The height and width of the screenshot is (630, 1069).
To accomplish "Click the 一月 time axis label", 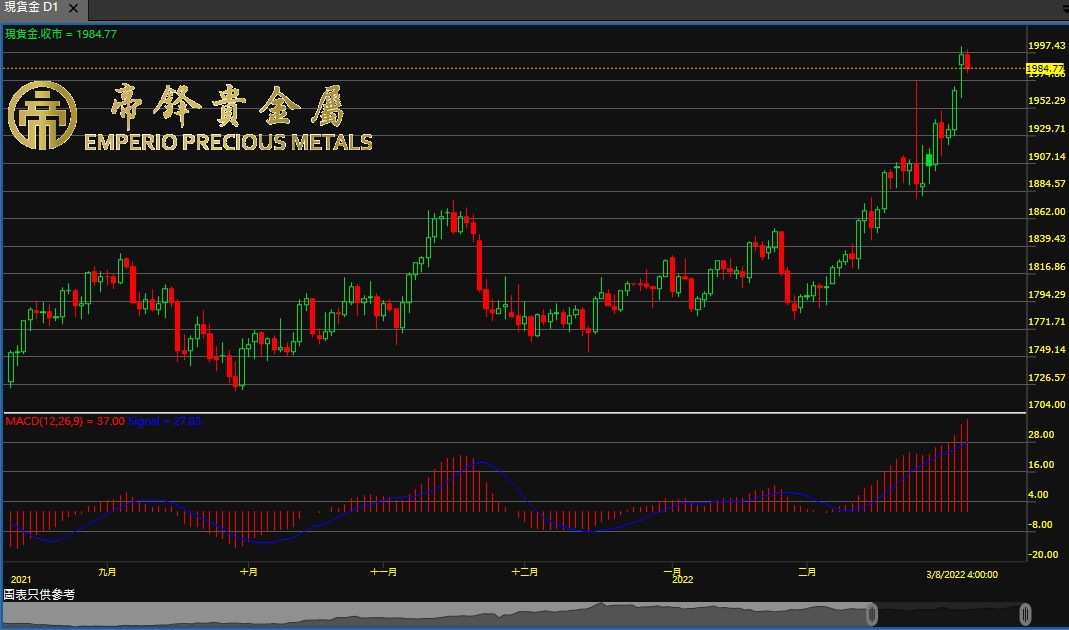I will coord(672,571).
